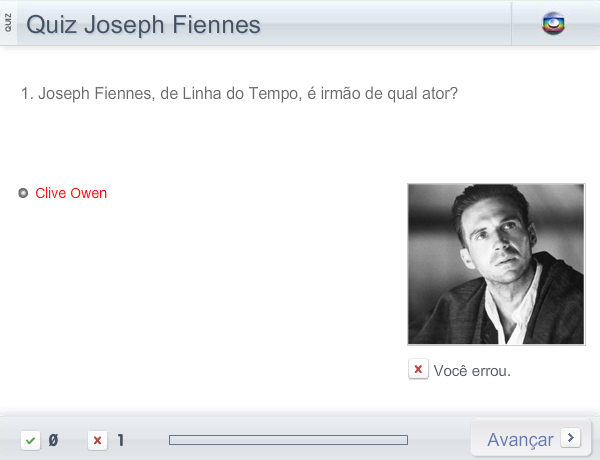Click the Globo logo icon

pyautogui.click(x=553, y=24)
